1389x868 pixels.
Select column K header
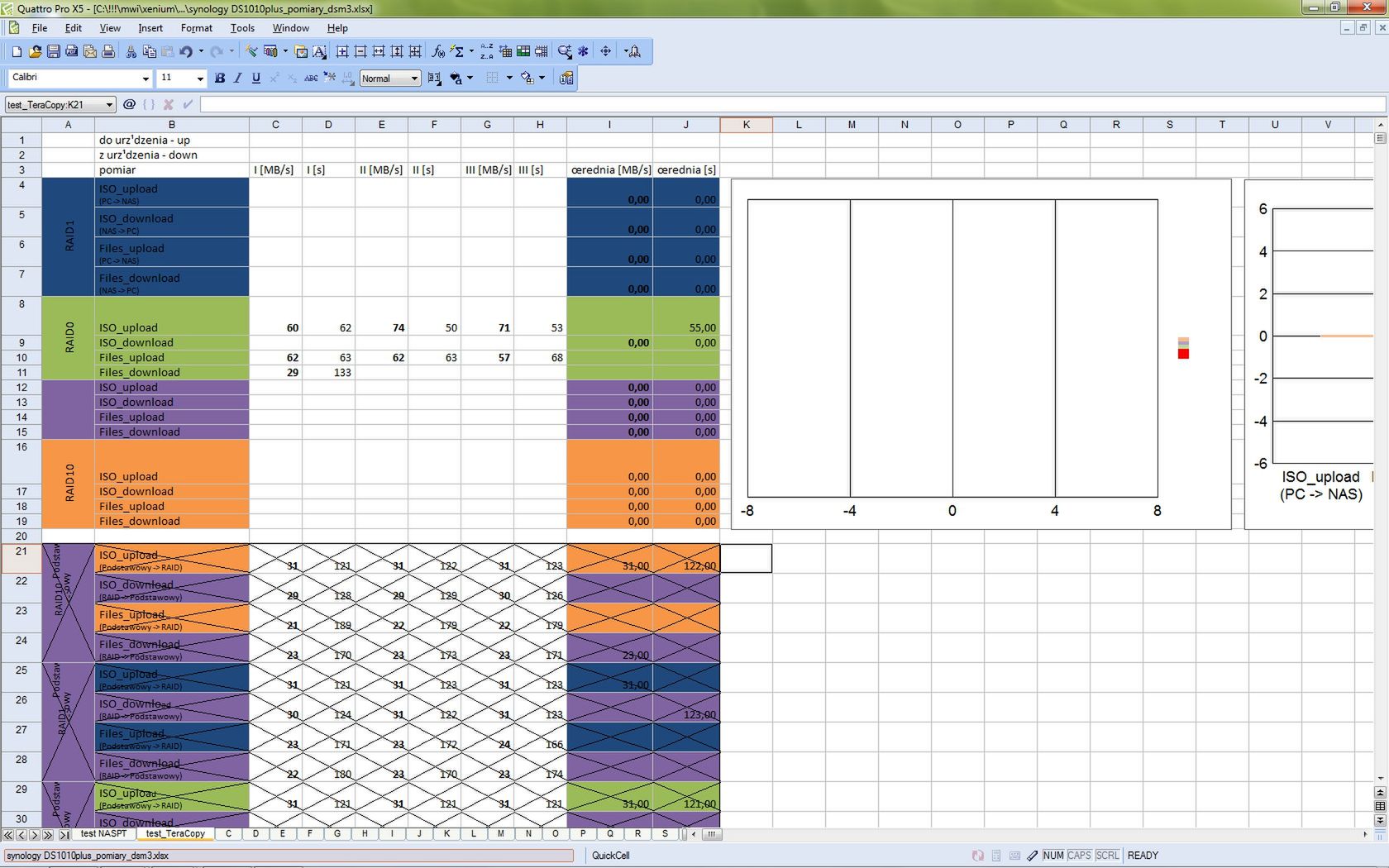[746, 125]
